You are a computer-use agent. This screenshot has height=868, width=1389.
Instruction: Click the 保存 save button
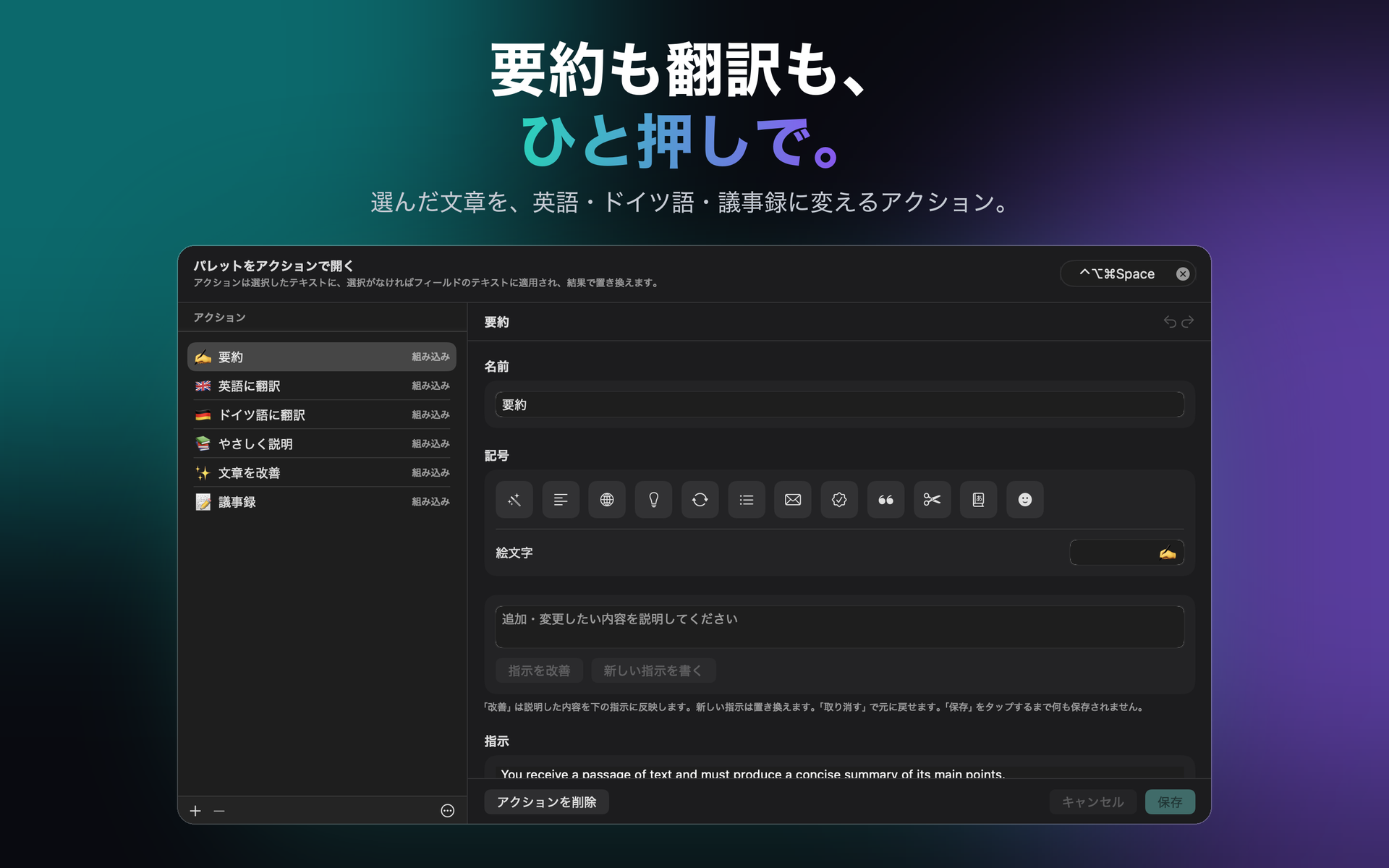coord(1170,802)
